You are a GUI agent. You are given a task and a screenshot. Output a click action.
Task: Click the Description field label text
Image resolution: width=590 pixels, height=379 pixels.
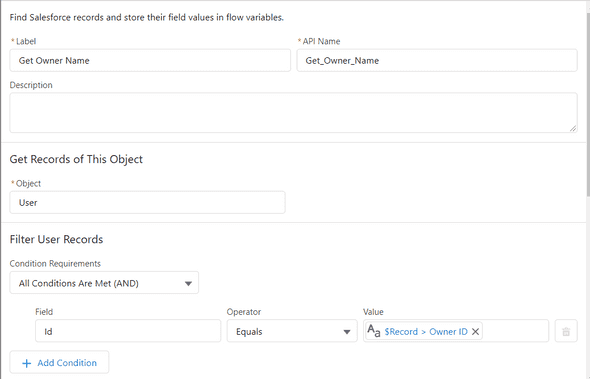pos(31,85)
